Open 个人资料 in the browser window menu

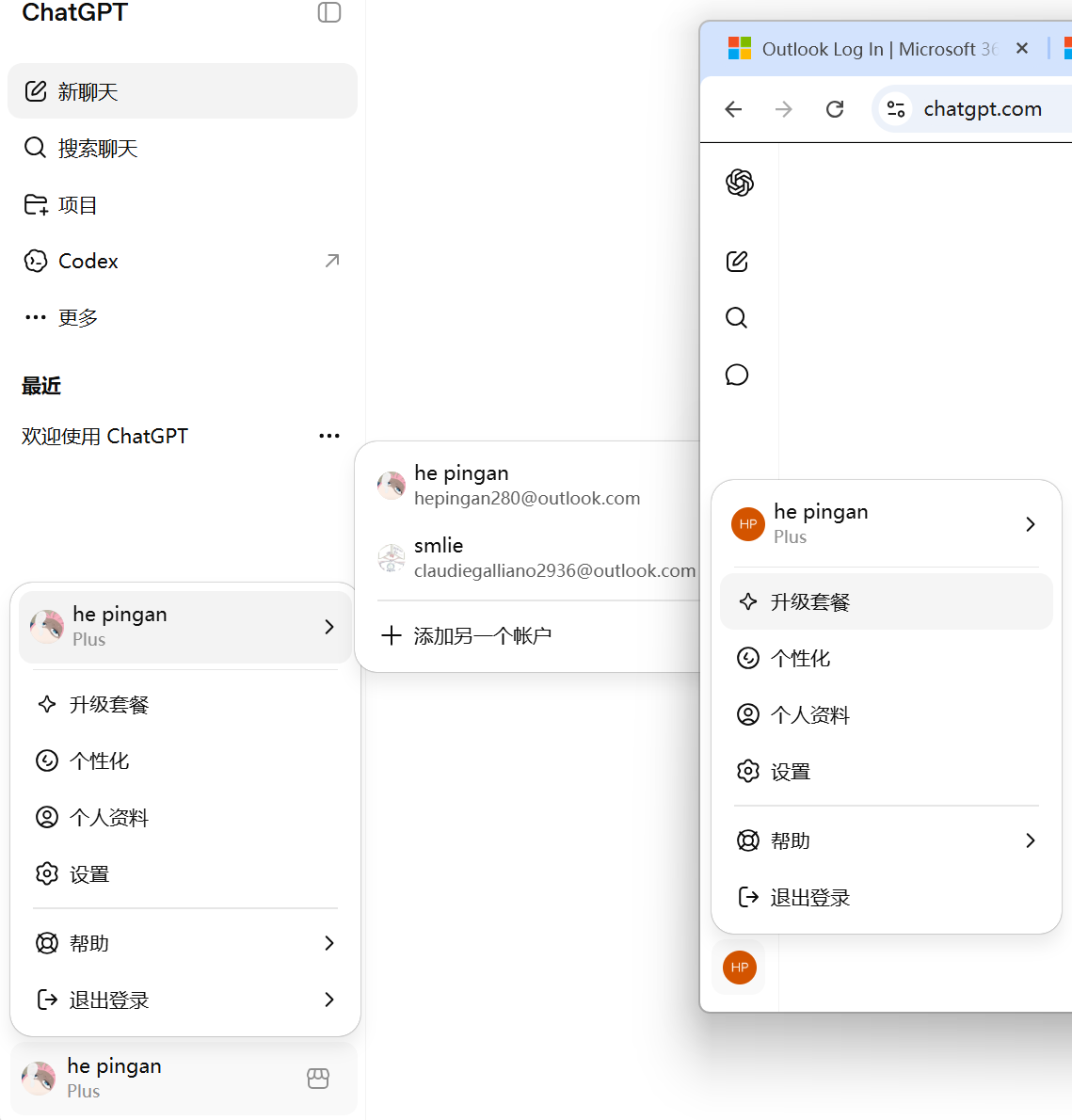click(887, 714)
